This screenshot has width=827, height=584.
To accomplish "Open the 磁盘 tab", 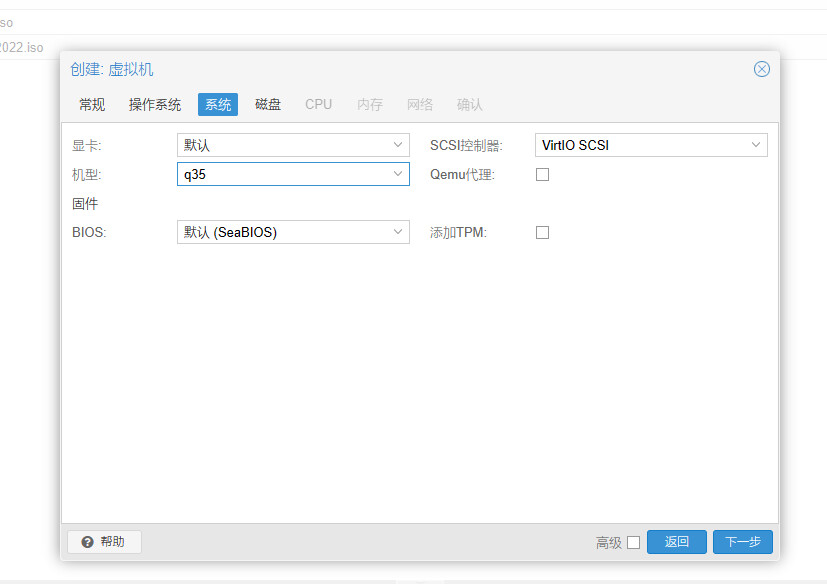I will click(268, 104).
